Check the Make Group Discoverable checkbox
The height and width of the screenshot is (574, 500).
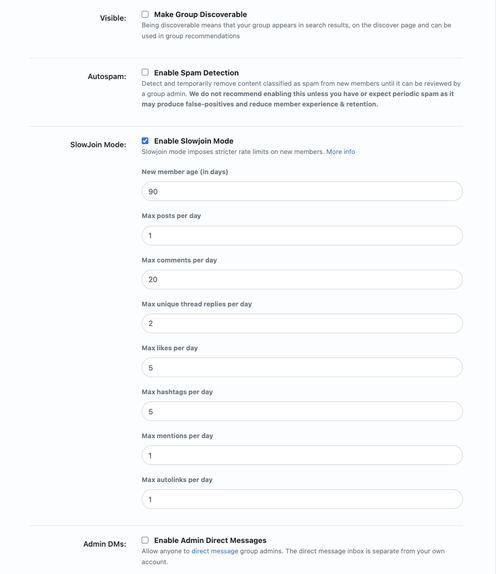[145, 14]
